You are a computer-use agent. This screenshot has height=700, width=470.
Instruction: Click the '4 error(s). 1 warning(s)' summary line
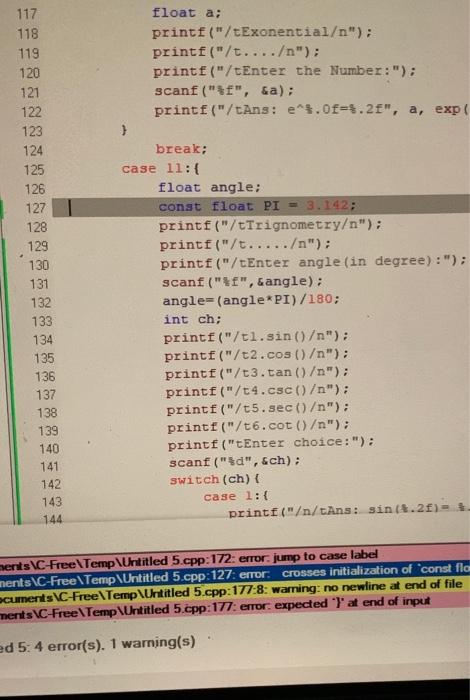point(97,644)
